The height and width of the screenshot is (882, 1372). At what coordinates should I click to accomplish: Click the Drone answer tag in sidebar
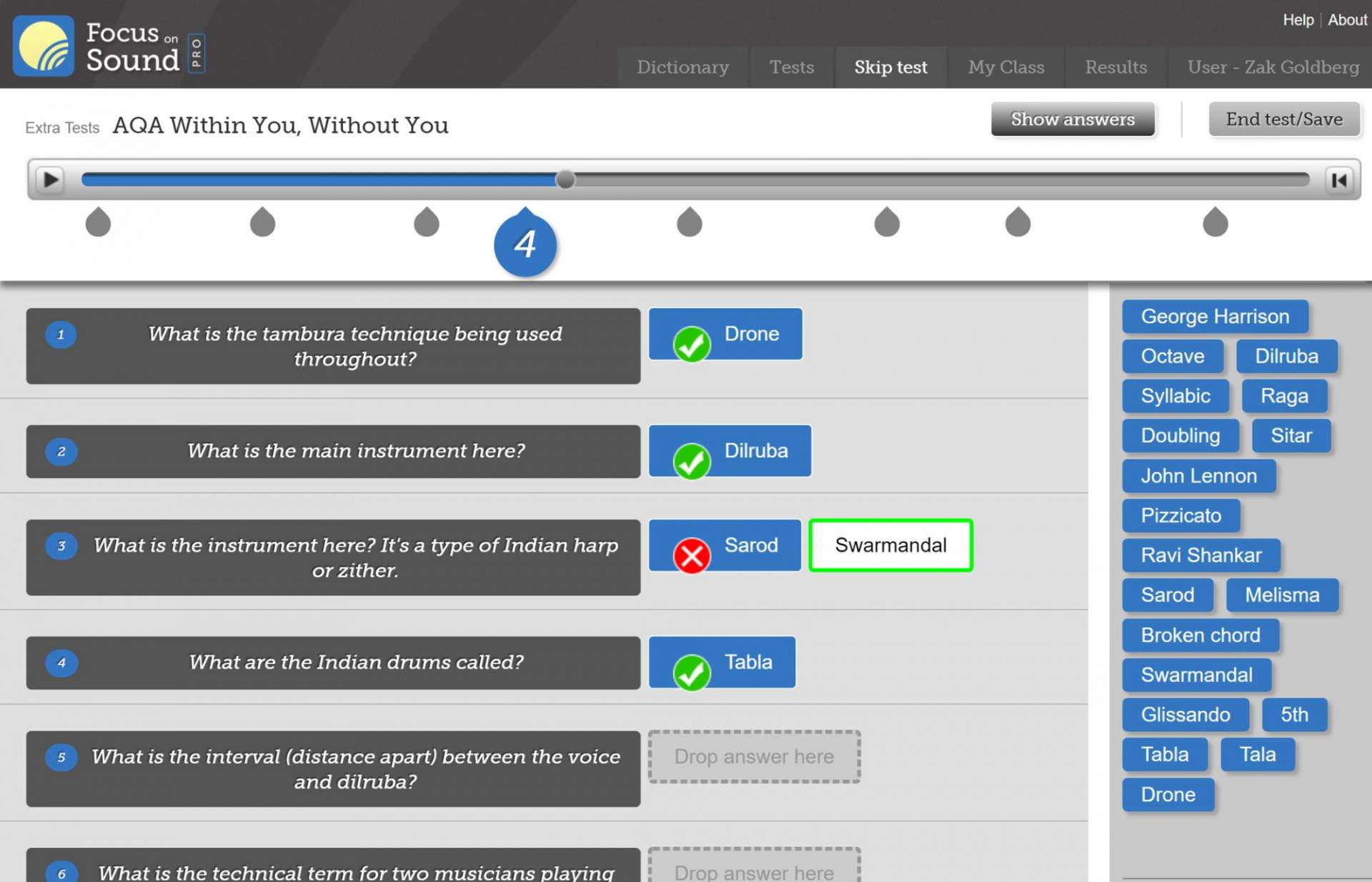(1168, 795)
